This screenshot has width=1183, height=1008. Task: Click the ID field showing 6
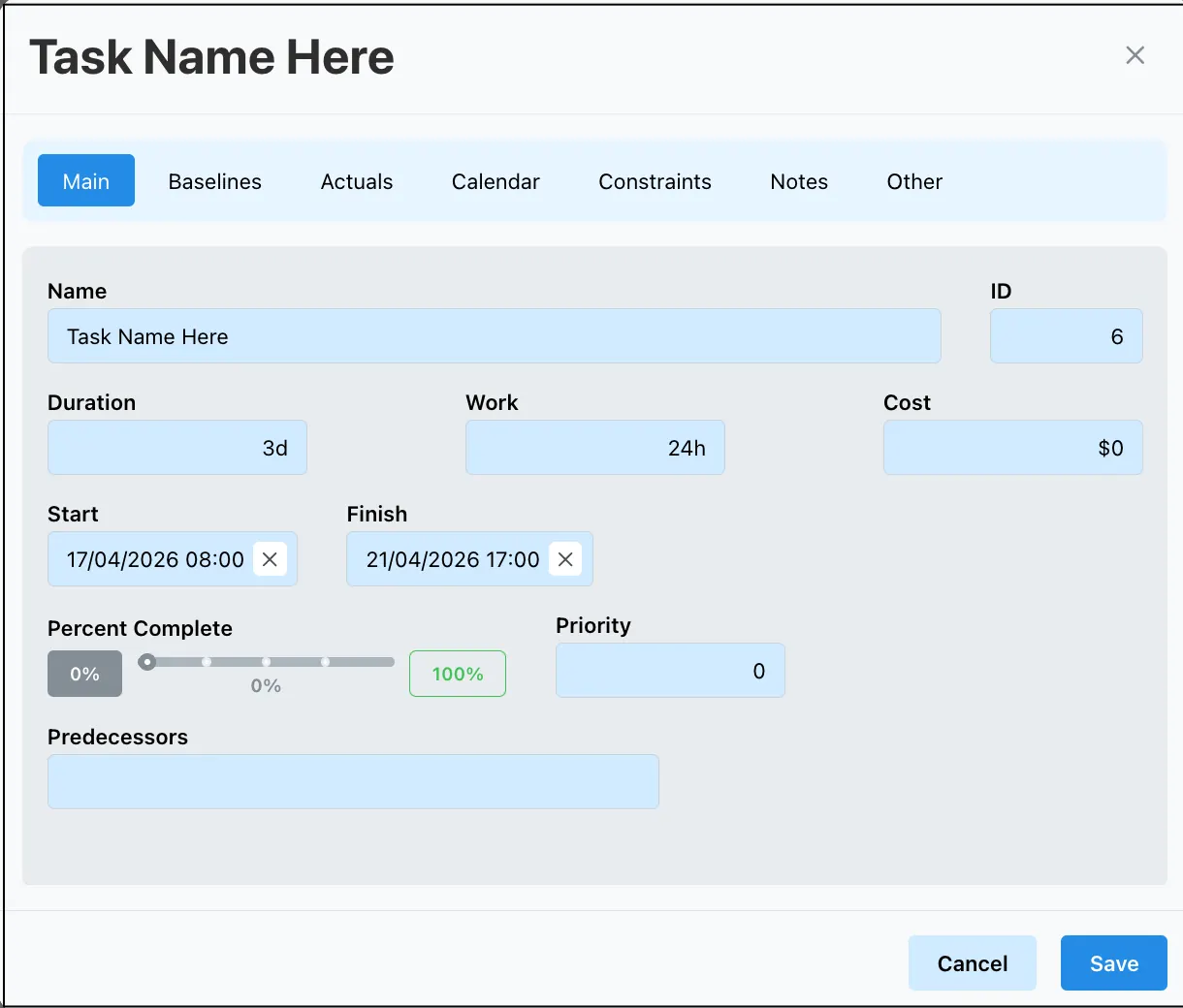coord(1067,336)
